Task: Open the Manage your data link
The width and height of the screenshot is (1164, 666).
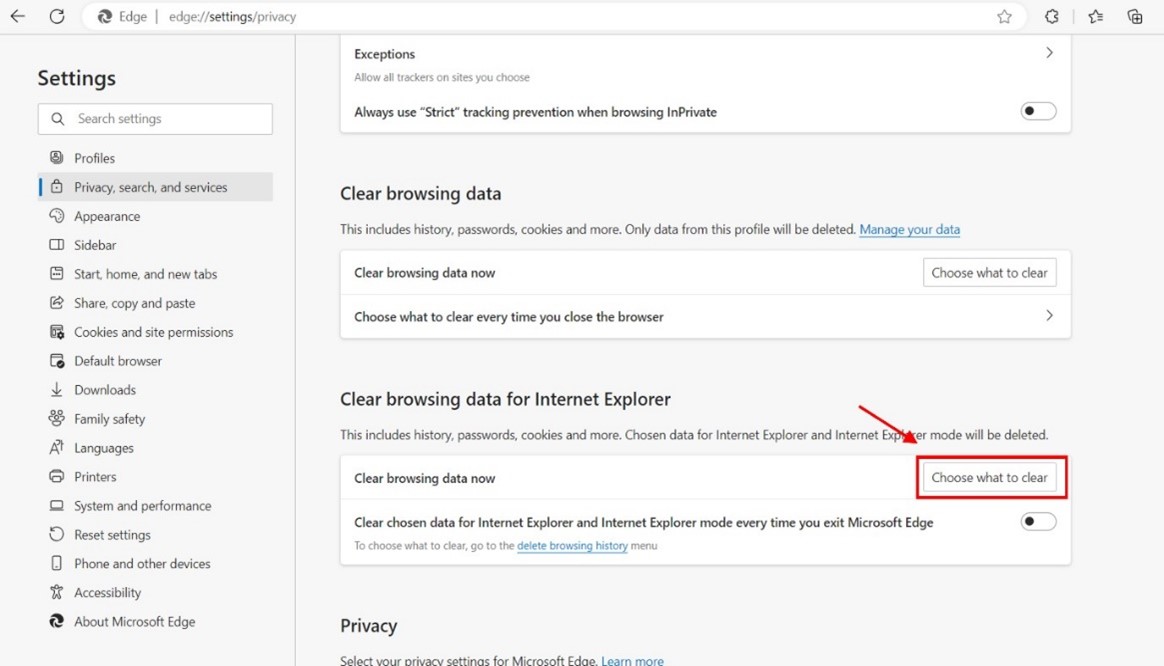Action: coord(909,229)
